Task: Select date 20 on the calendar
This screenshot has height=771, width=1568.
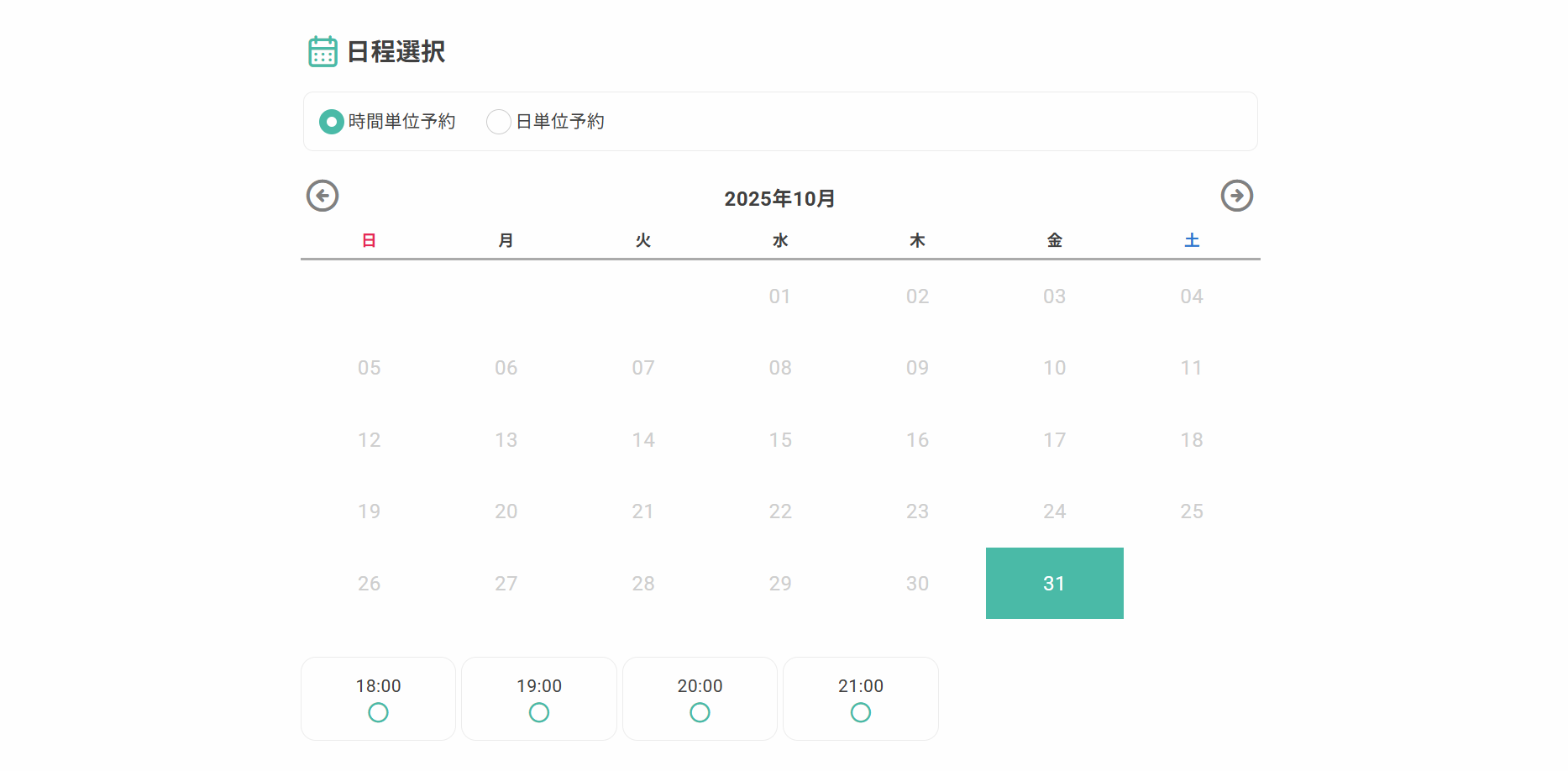Action: click(x=506, y=511)
